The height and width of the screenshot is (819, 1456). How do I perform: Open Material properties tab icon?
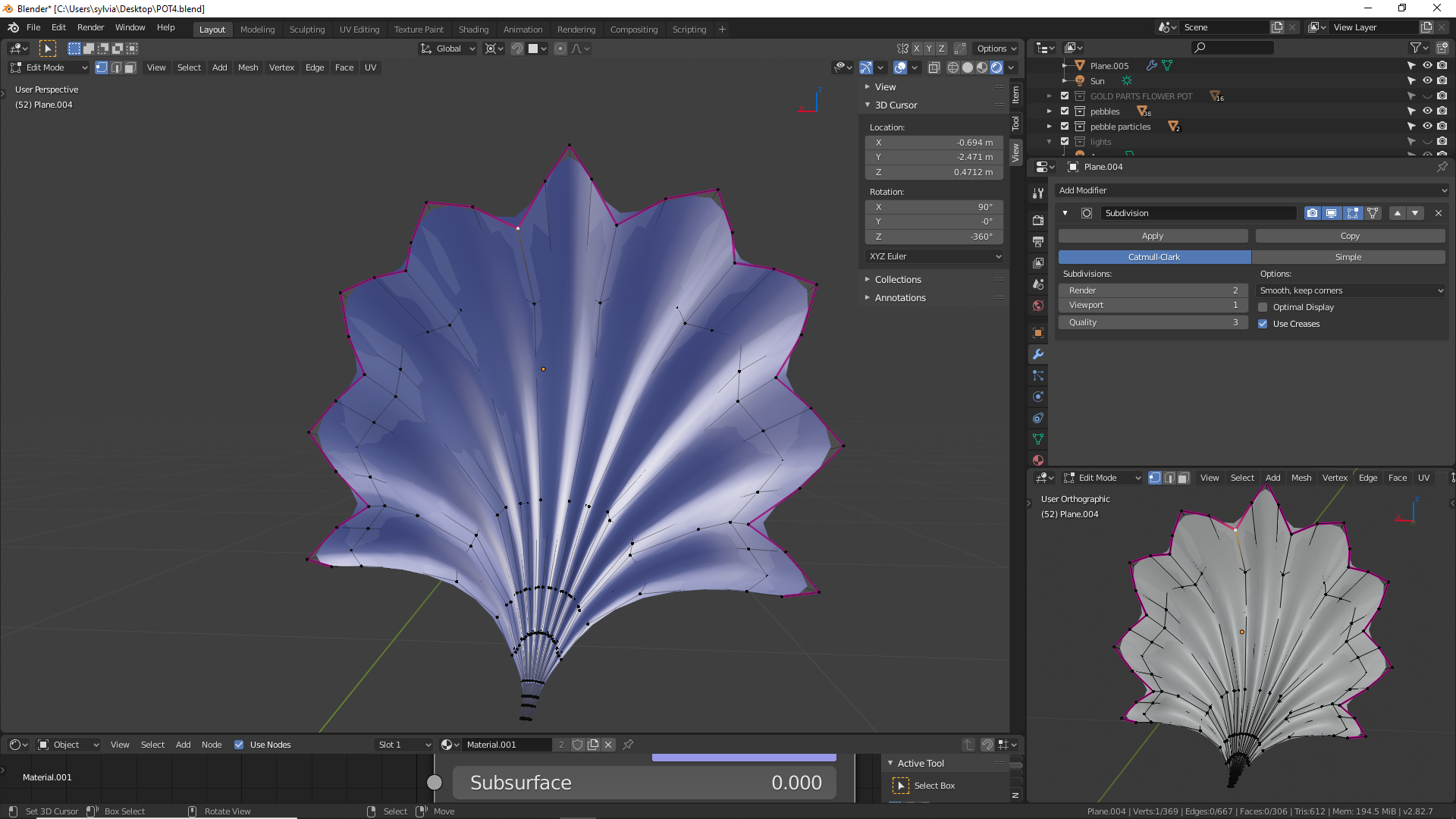coord(1038,460)
